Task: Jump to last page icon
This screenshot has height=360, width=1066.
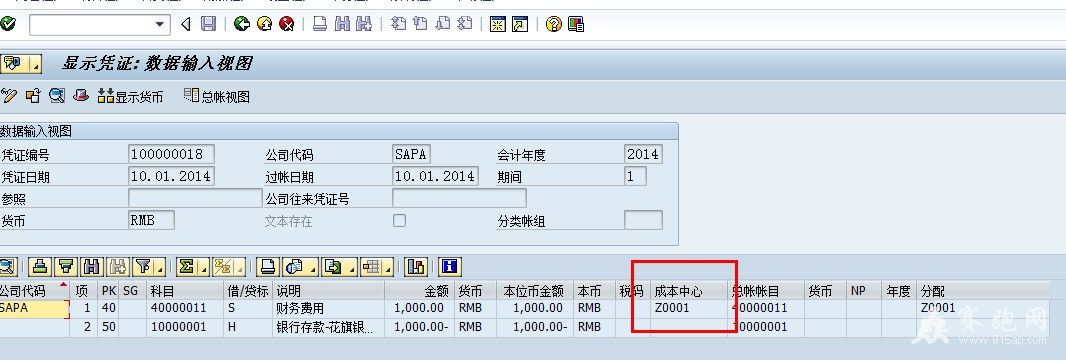Action: [465, 24]
